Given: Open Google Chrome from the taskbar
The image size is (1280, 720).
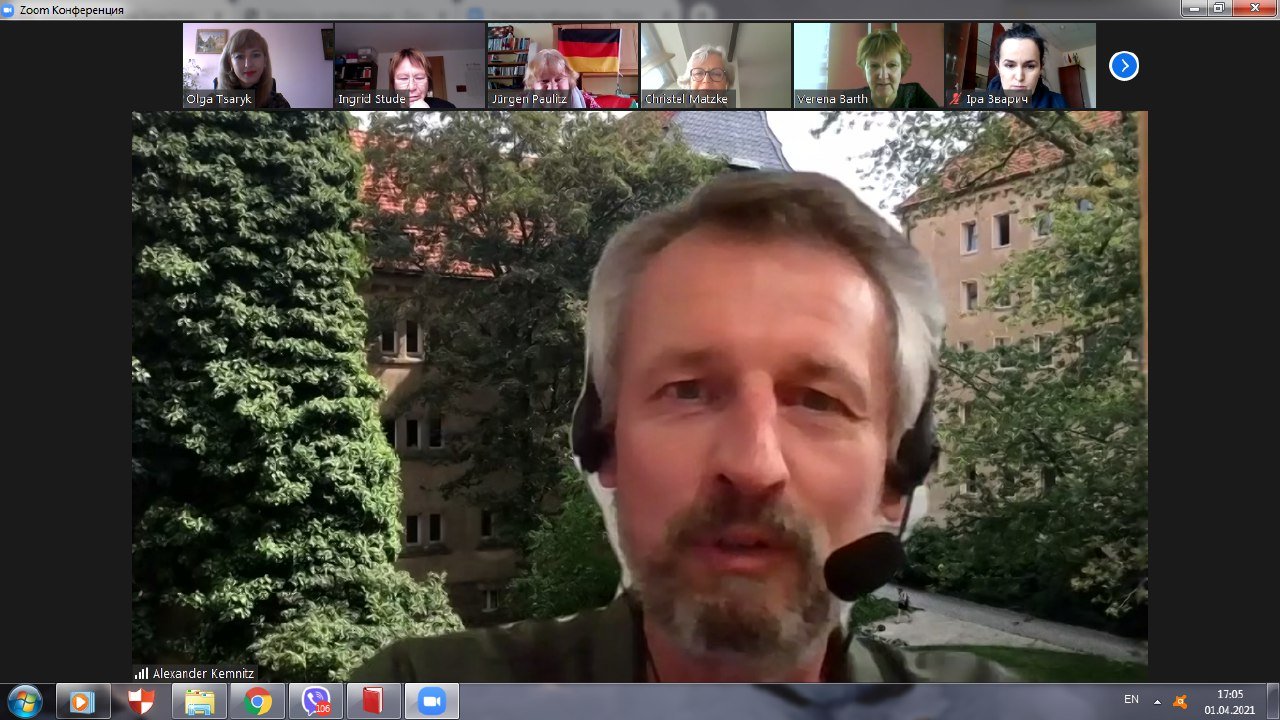Looking at the screenshot, I should click(257, 702).
